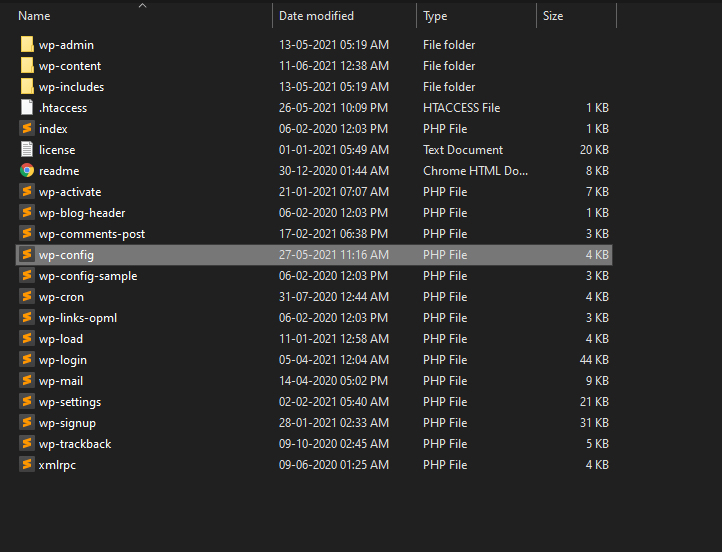This screenshot has width=722, height=552.
Task: Select the wp-blog-header file name
Action: (x=82, y=213)
